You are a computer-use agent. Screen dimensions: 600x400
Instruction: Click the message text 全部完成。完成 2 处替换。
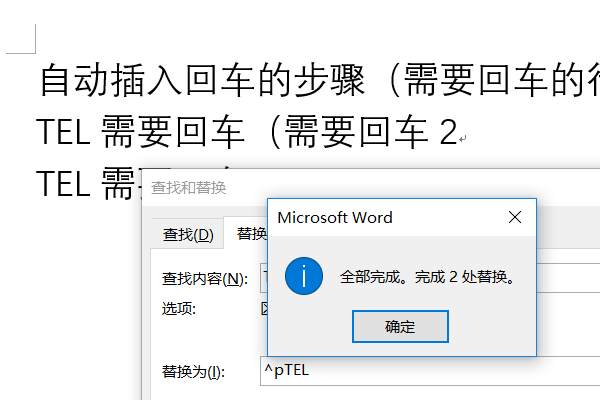[427, 277]
